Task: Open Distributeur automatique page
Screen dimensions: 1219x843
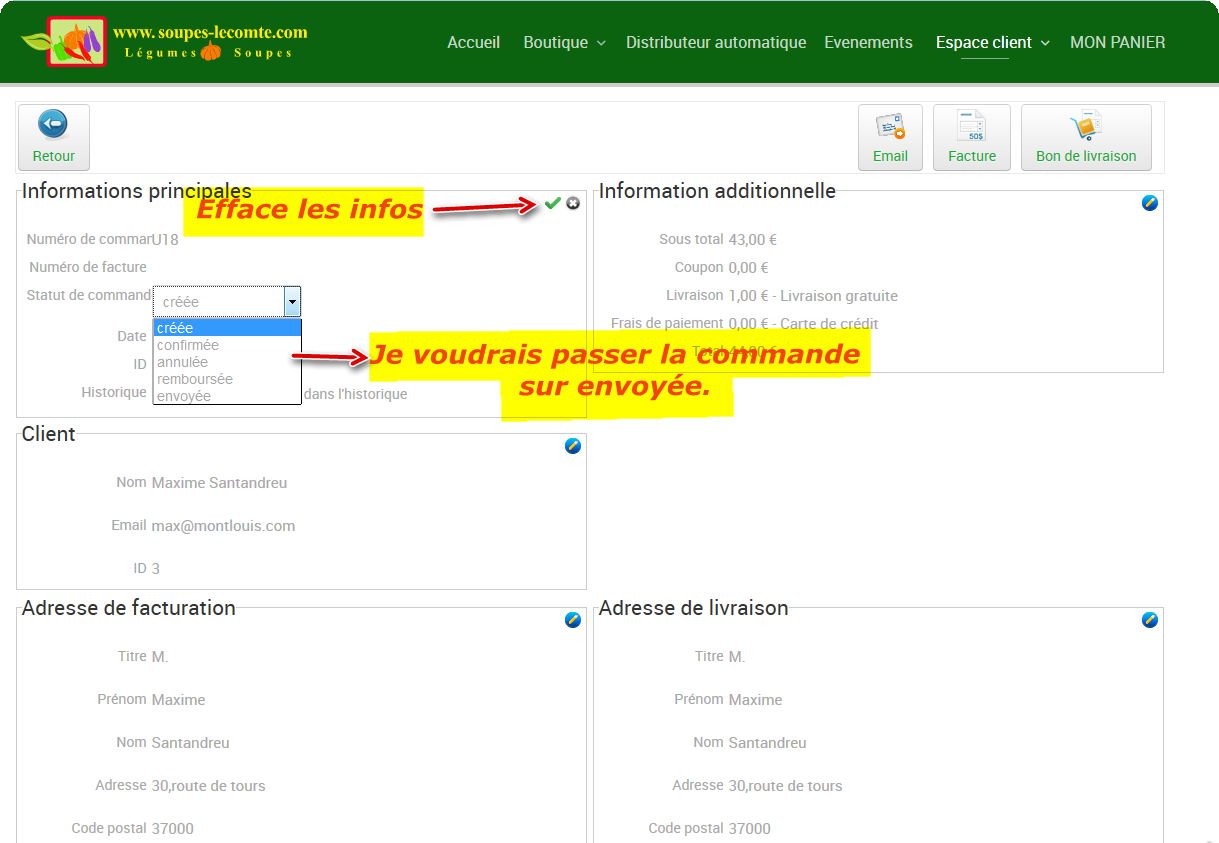Action: click(716, 42)
